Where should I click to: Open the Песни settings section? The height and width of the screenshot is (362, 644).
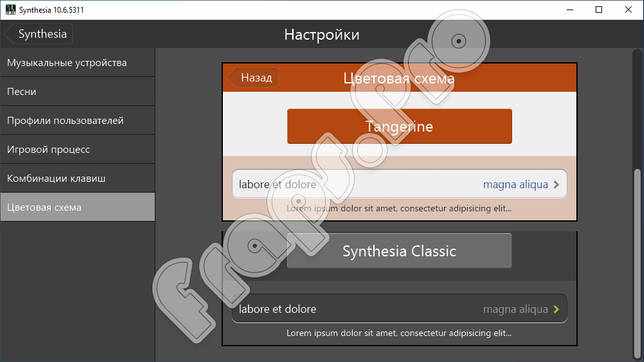coord(77,92)
